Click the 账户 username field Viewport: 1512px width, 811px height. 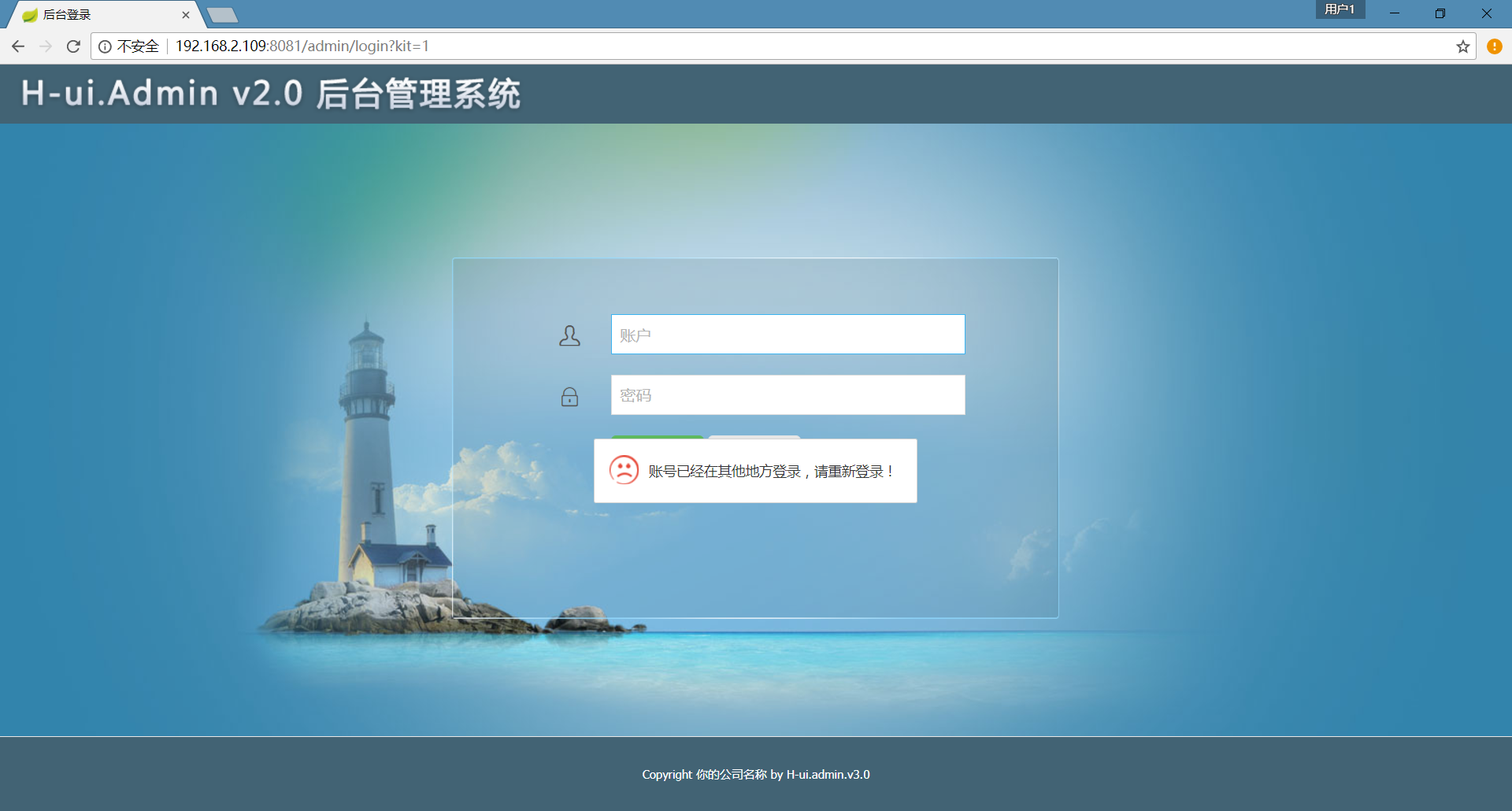point(787,335)
